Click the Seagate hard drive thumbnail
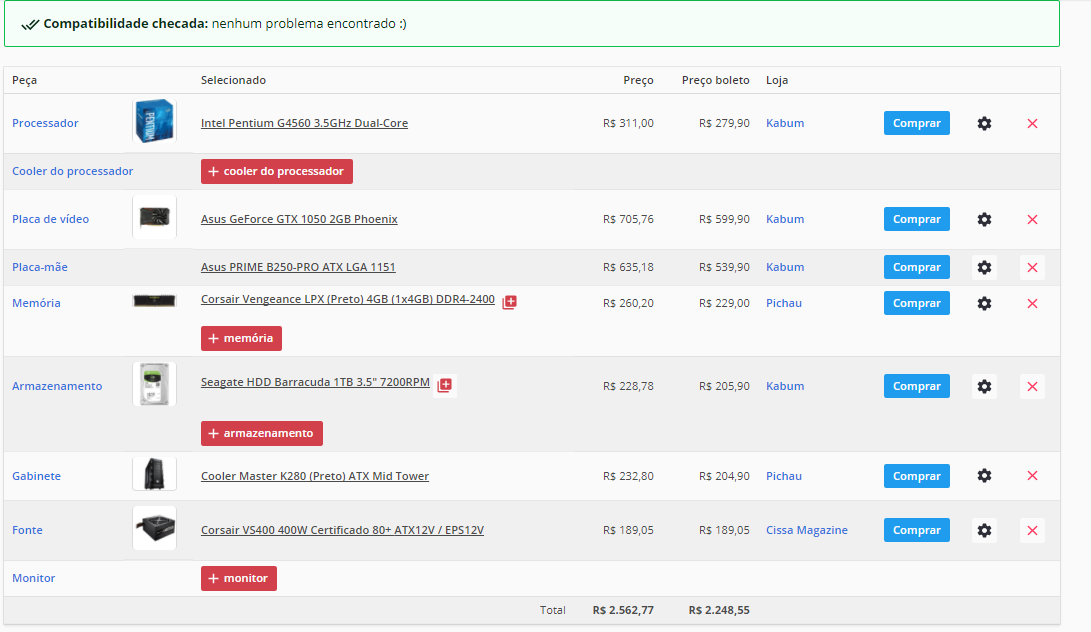Viewport: 1091px width, 632px height. 154,384
